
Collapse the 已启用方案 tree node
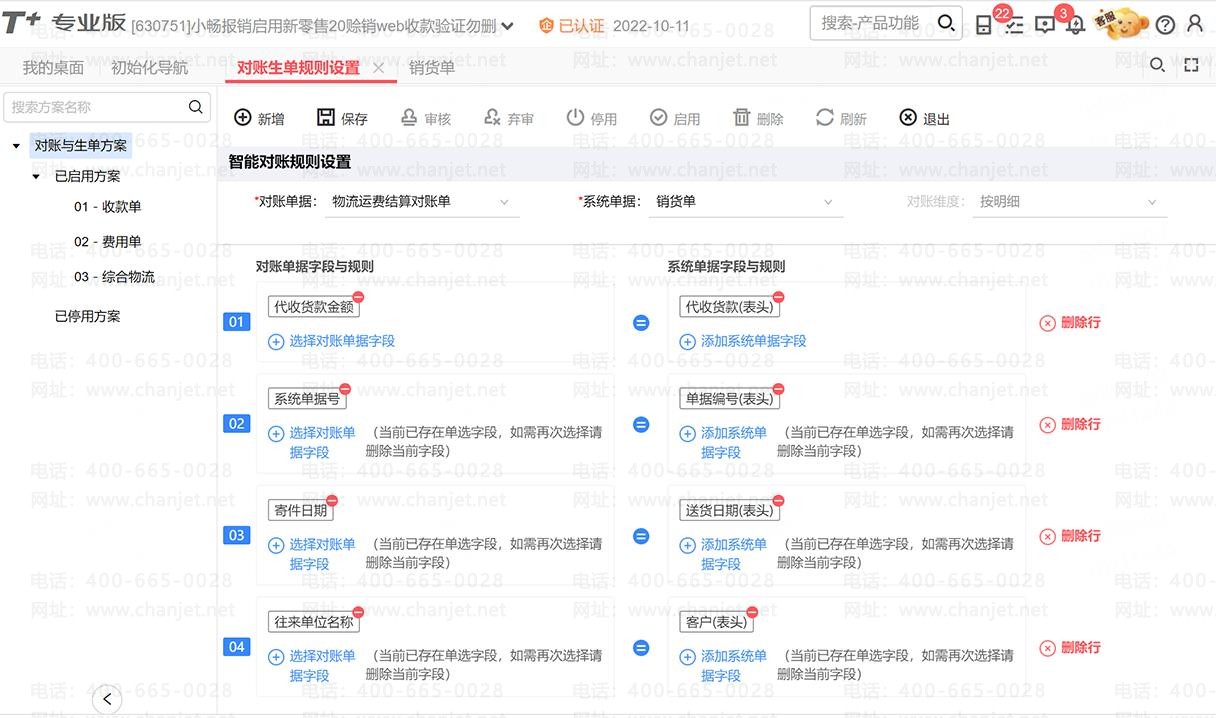pos(36,176)
